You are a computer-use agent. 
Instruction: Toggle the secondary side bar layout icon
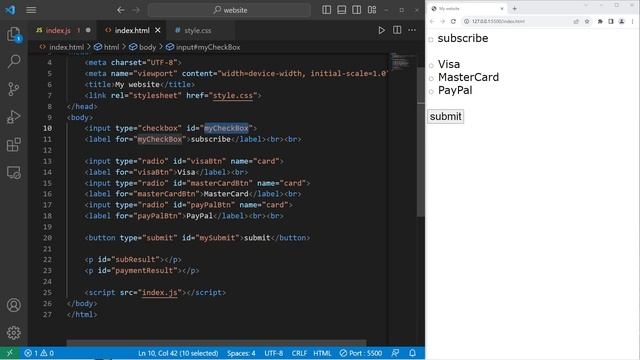[x=356, y=10]
